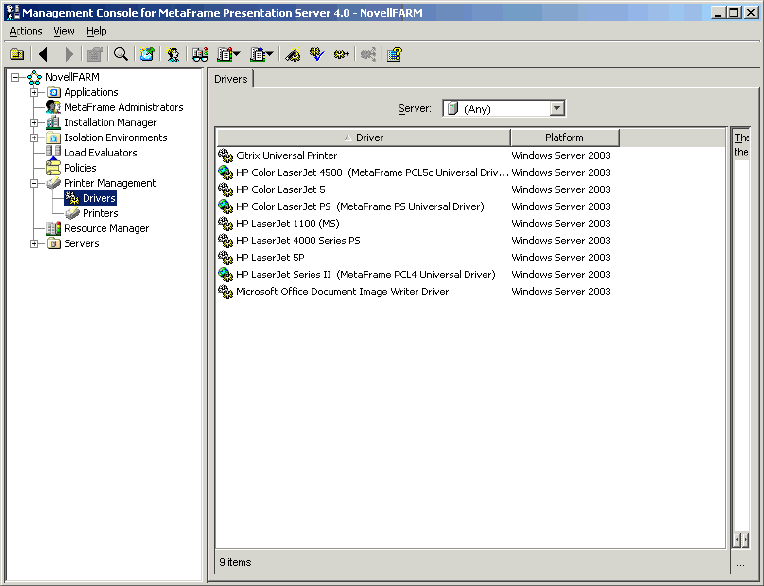Select Policies in the tree
The image size is (764, 586).
pyautogui.click(x=80, y=168)
